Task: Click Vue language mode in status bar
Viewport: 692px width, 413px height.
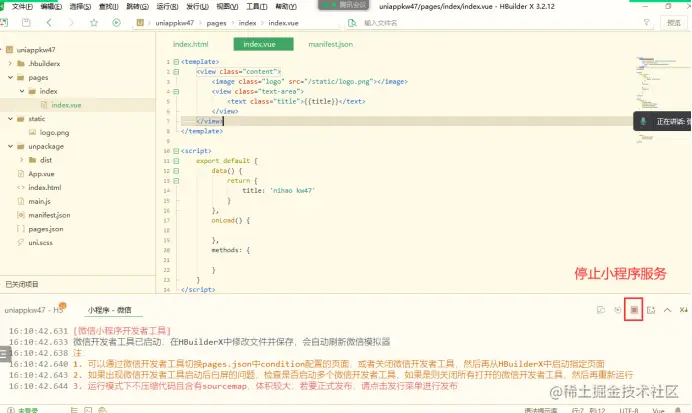Action: coord(658,410)
